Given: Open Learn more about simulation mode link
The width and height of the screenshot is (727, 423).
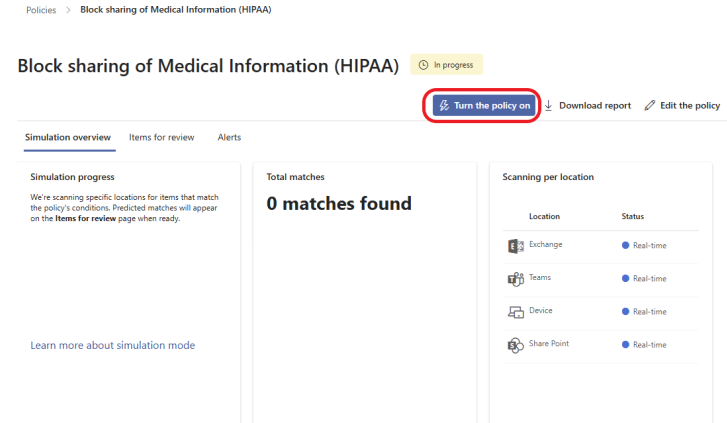Looking at the screenshot, I should [113, 345].
